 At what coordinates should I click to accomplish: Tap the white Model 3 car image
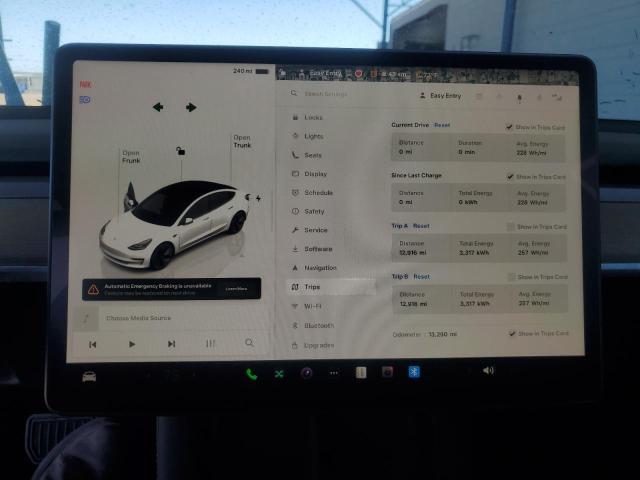[x=174, y=224]
